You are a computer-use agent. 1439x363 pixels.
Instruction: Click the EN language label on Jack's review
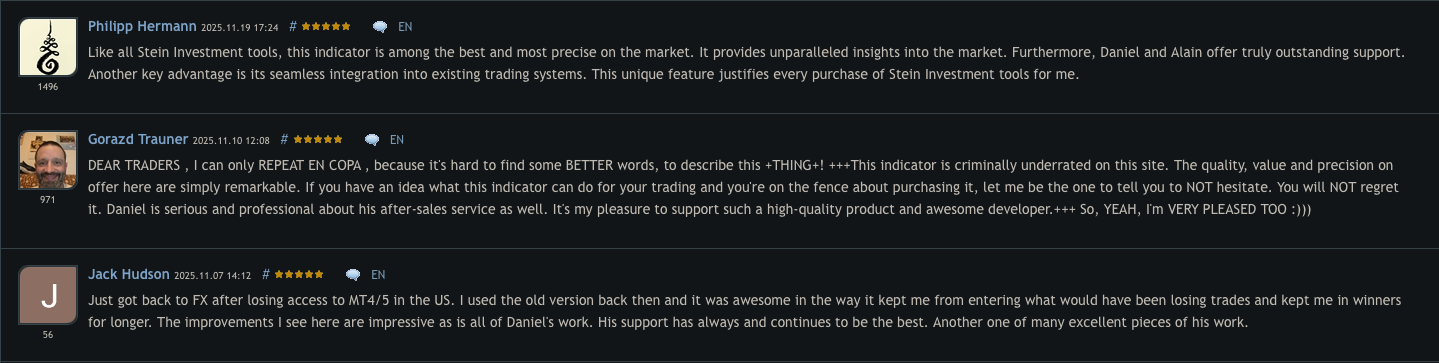tap(378, 274)
